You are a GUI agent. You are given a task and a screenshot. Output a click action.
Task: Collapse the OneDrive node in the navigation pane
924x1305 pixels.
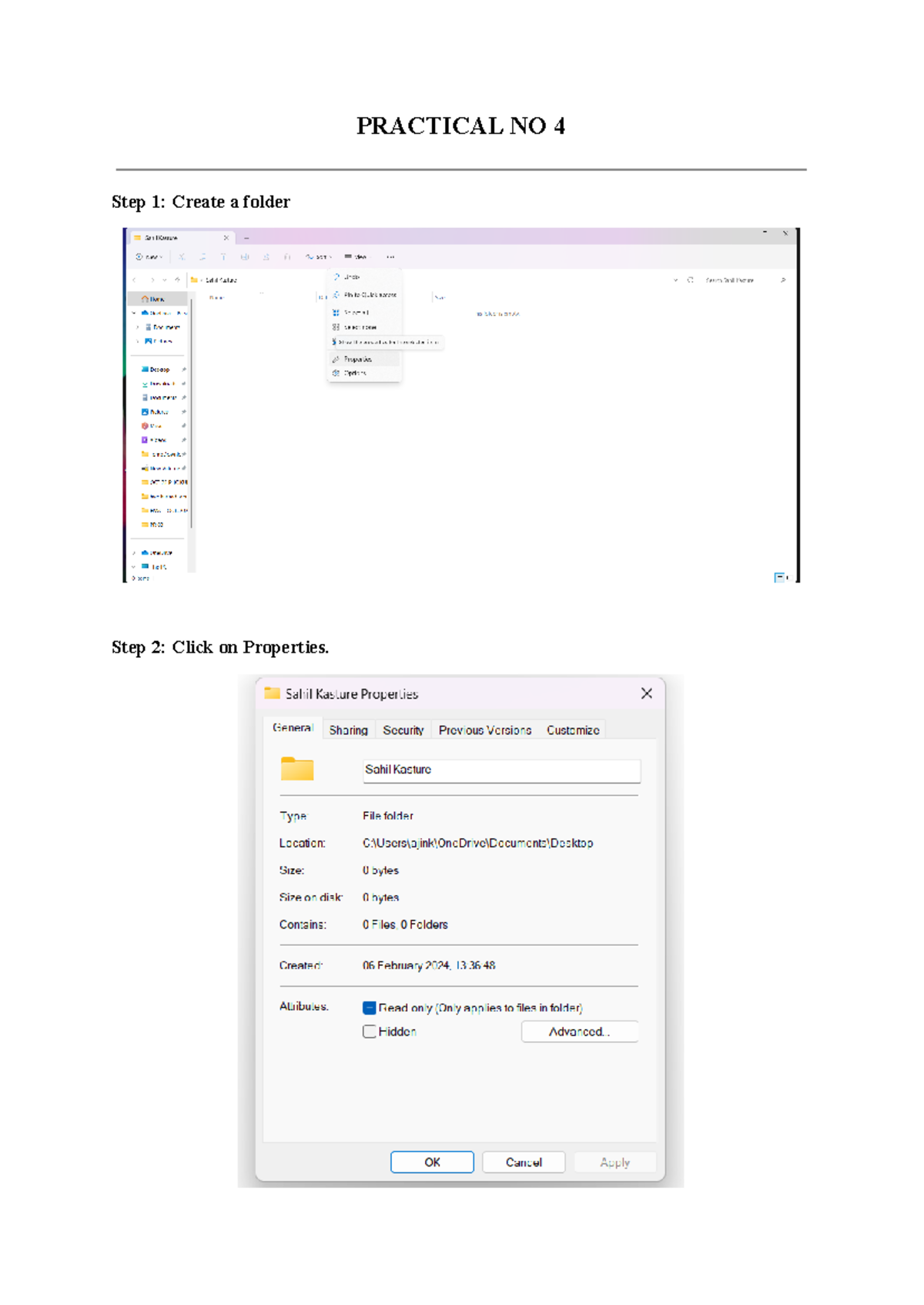point(134,314)
